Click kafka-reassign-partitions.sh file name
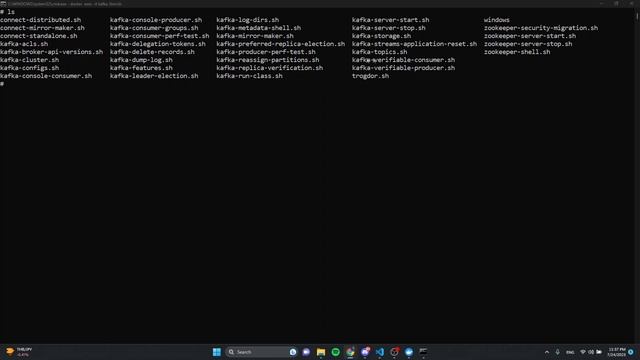 pyautogui.click(x=268, y=60)
